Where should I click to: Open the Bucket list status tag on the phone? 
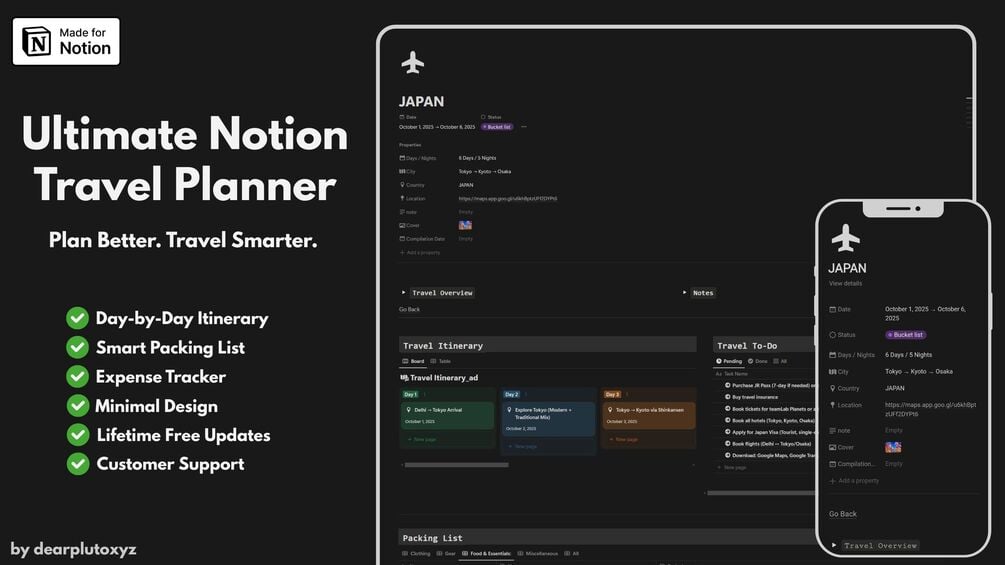click(x=906, y=335)
